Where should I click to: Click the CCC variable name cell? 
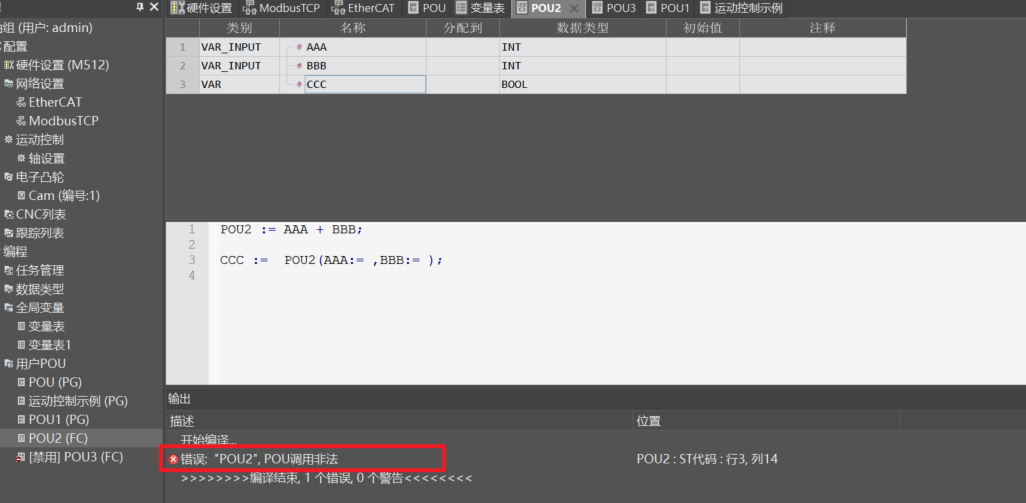(x=365, y=85)
